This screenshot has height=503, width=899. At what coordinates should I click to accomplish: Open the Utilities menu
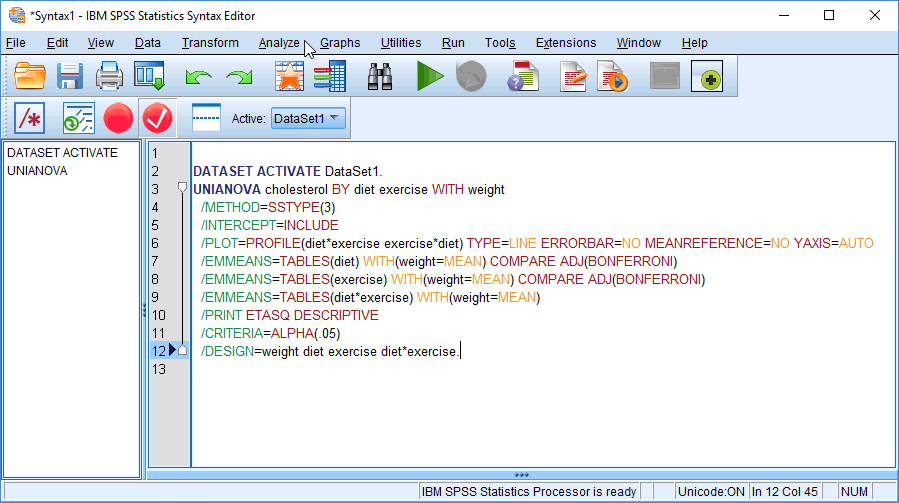click(401, 43)
